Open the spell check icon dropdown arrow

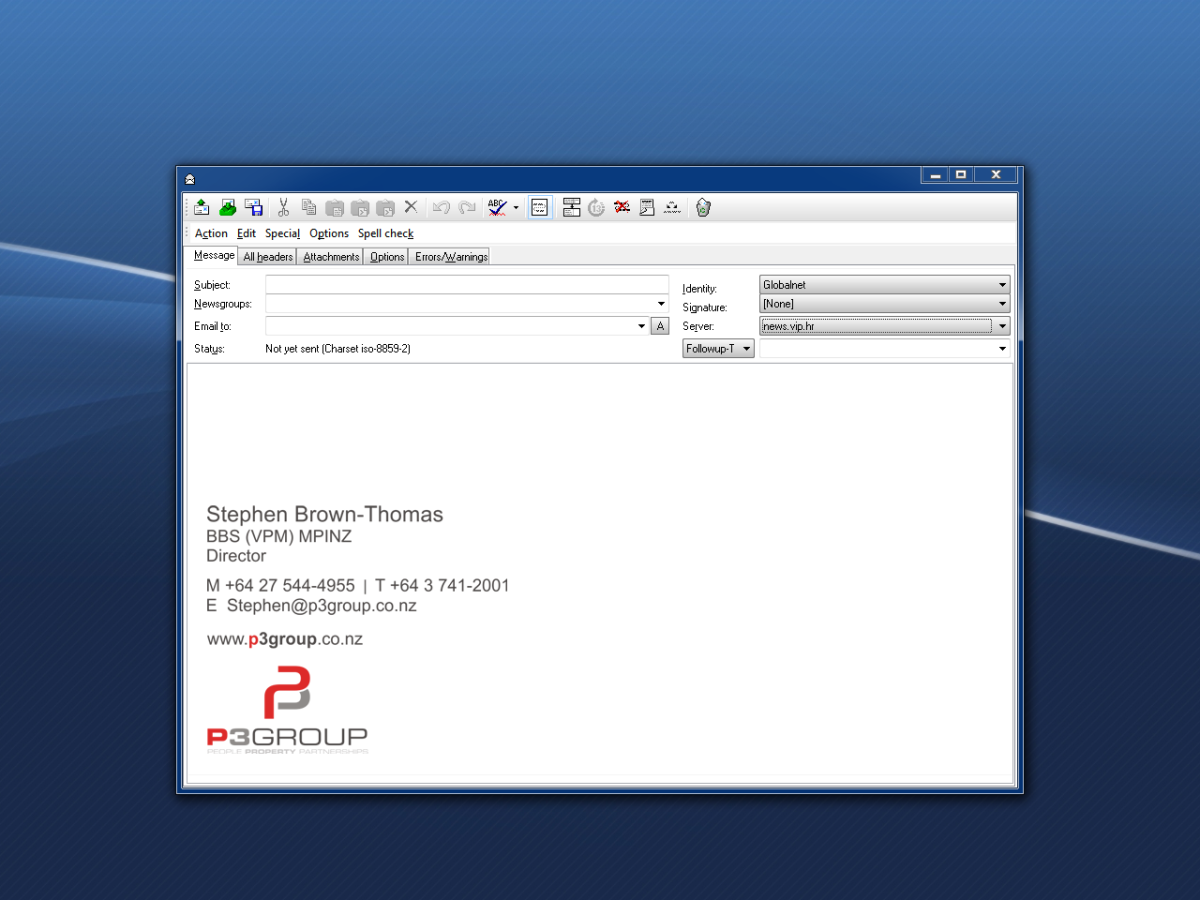click(516, 207)
